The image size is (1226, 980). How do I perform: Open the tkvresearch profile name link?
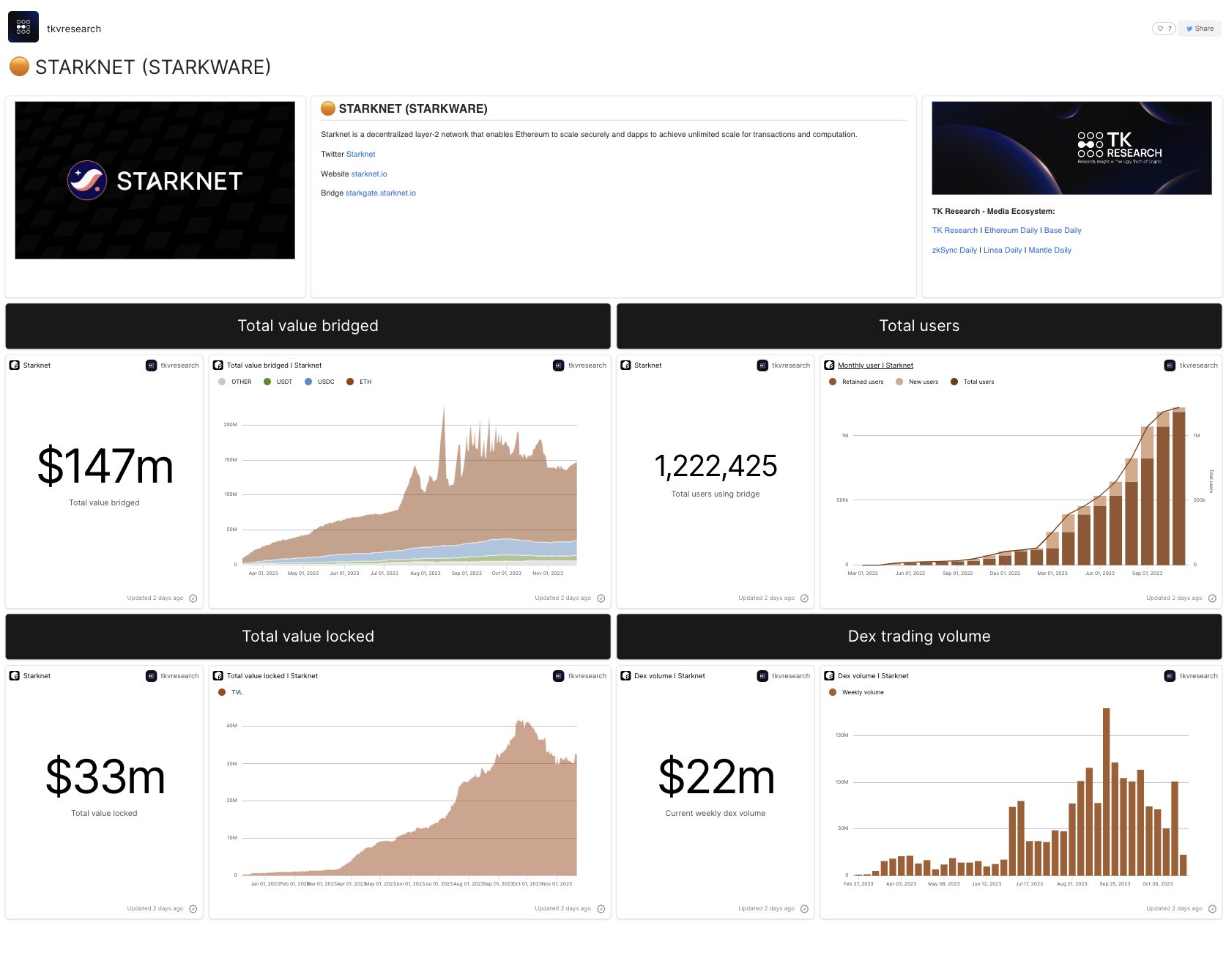coord(74,29)
